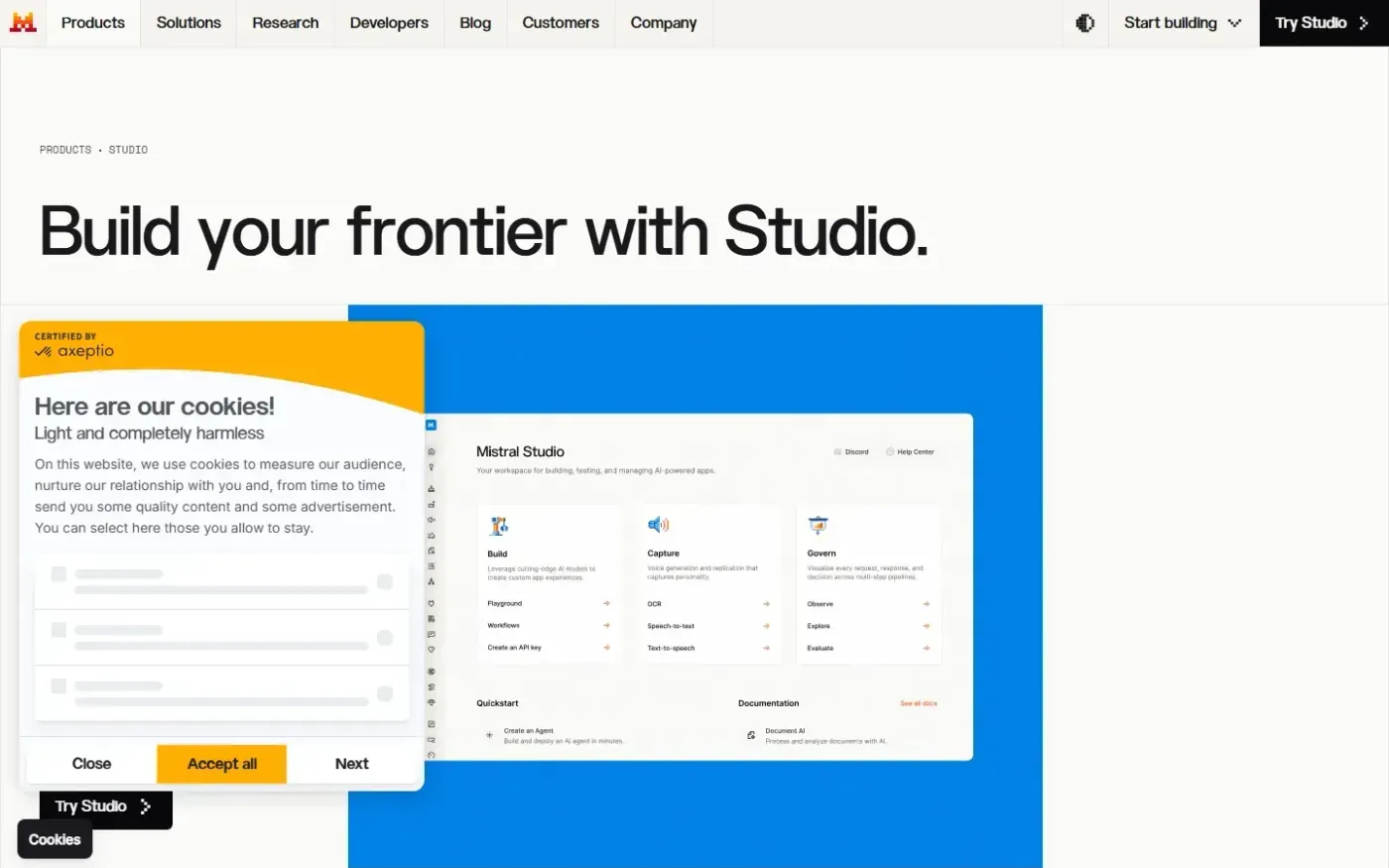
Task: Close the cookie consent dialog
Action: (x=91, y=764)
